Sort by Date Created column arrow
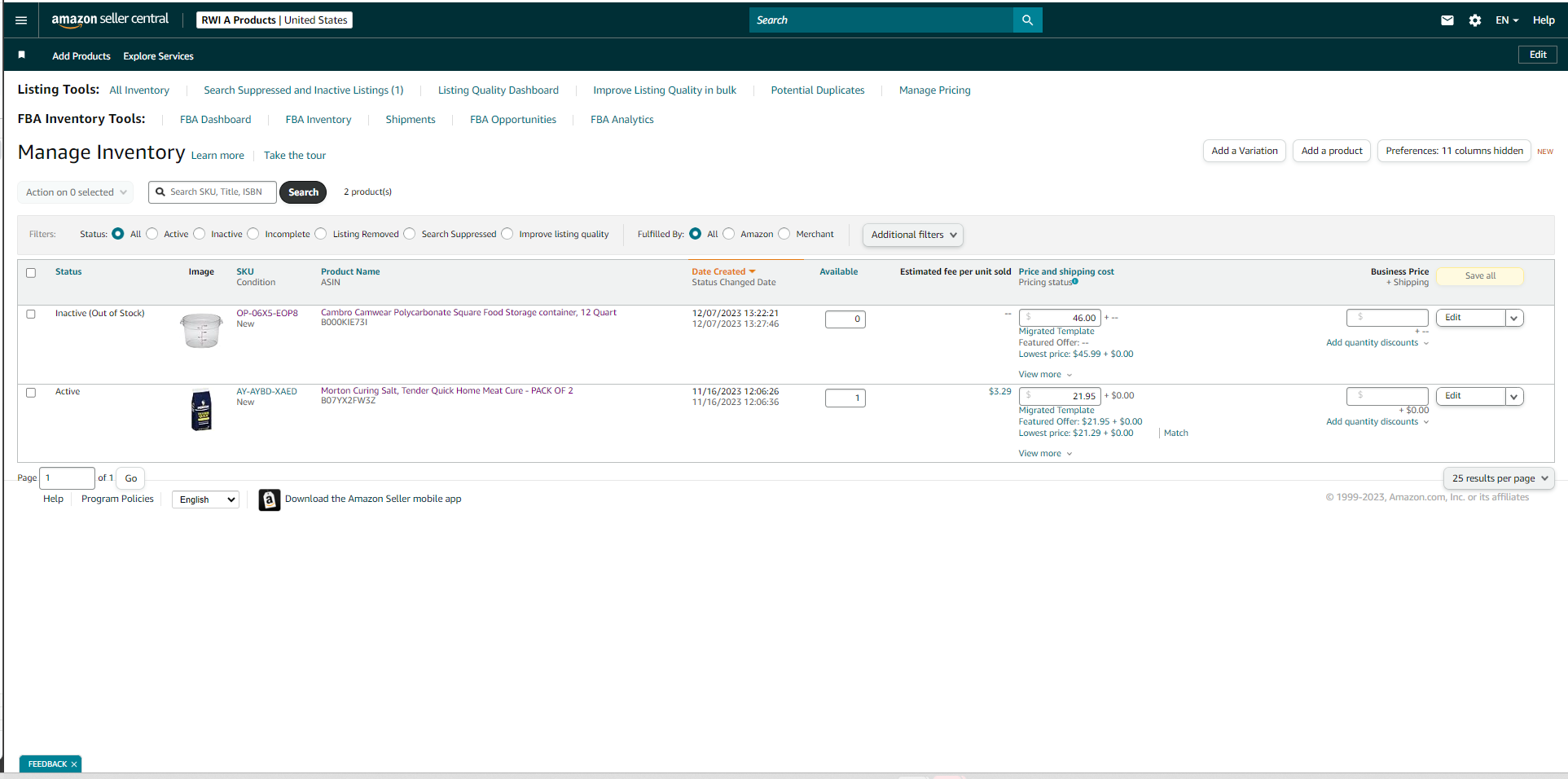1568x779 pixels. pos(752,271)
